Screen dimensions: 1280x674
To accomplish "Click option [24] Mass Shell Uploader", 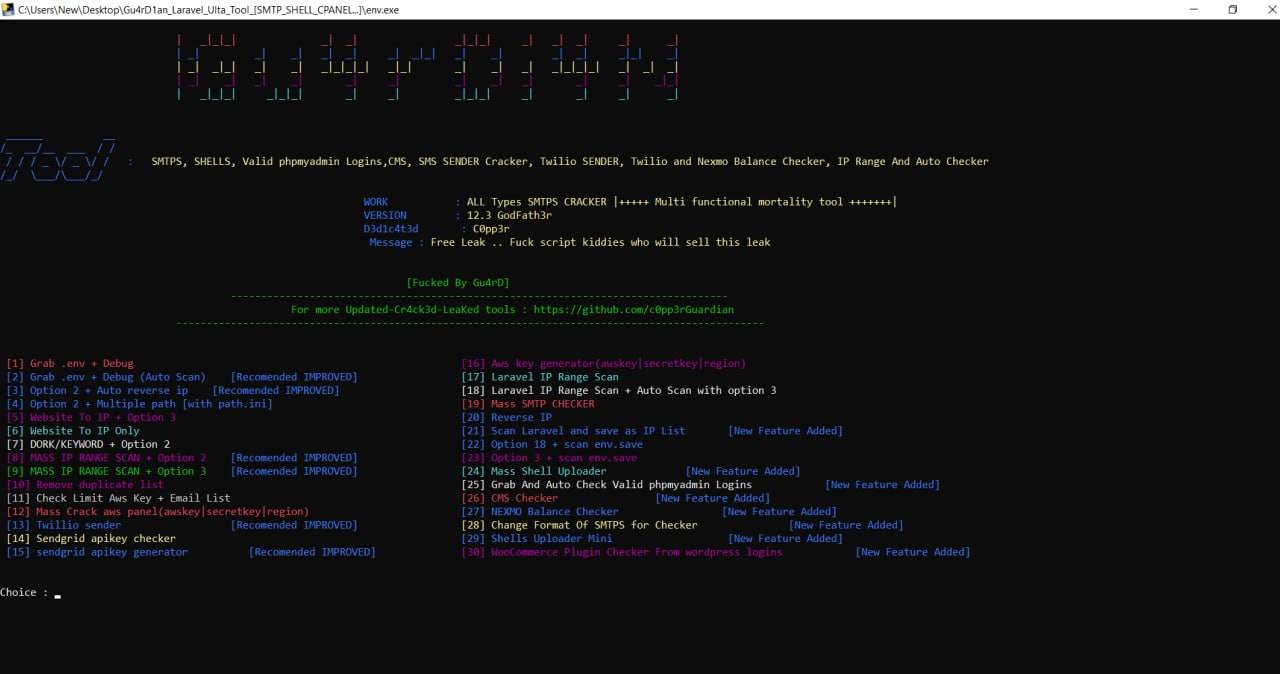I will point(534,471).
